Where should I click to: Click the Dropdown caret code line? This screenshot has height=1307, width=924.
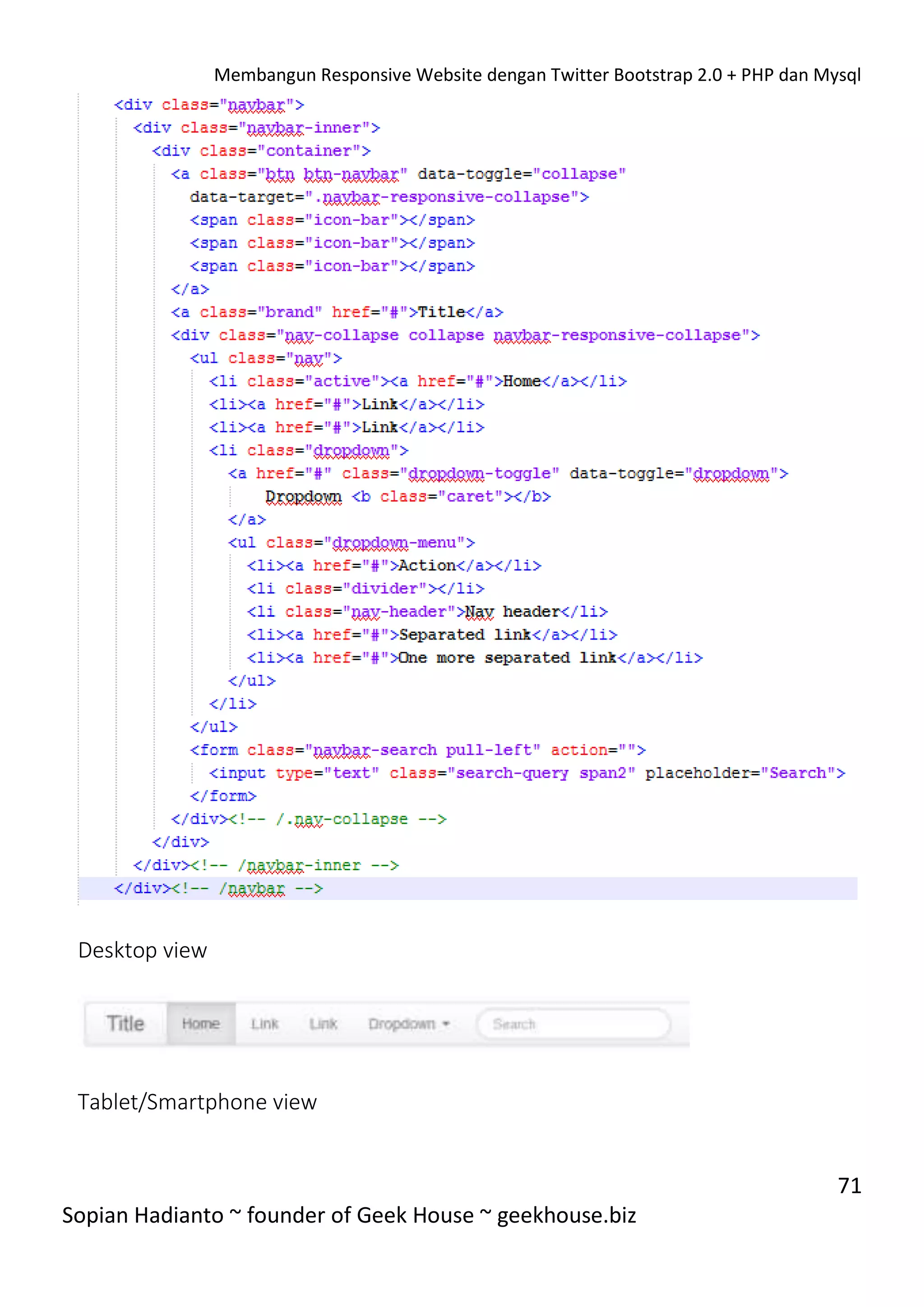[408, 496]
